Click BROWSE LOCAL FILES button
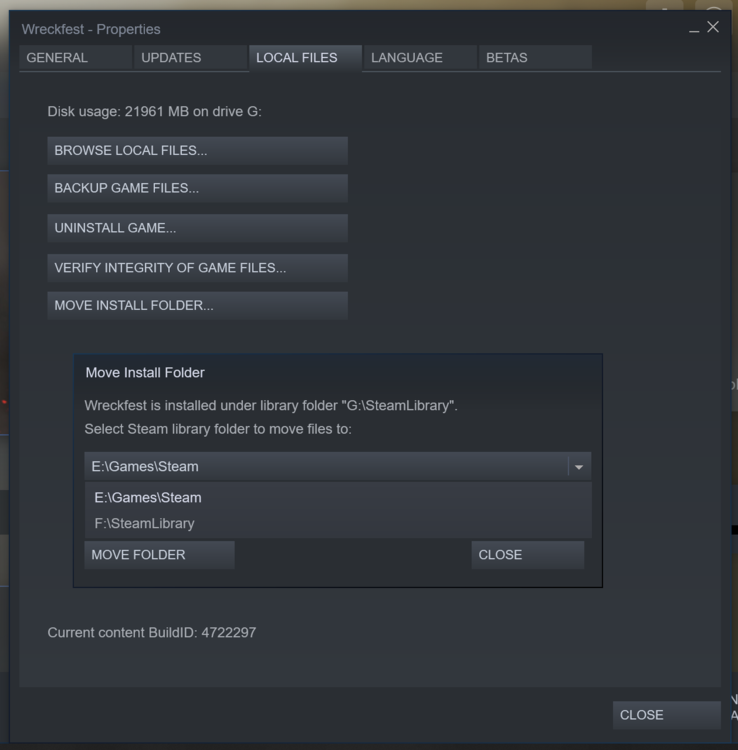This screenshot has width=738, height=750. pyautogui.click(x=197, y=151)
